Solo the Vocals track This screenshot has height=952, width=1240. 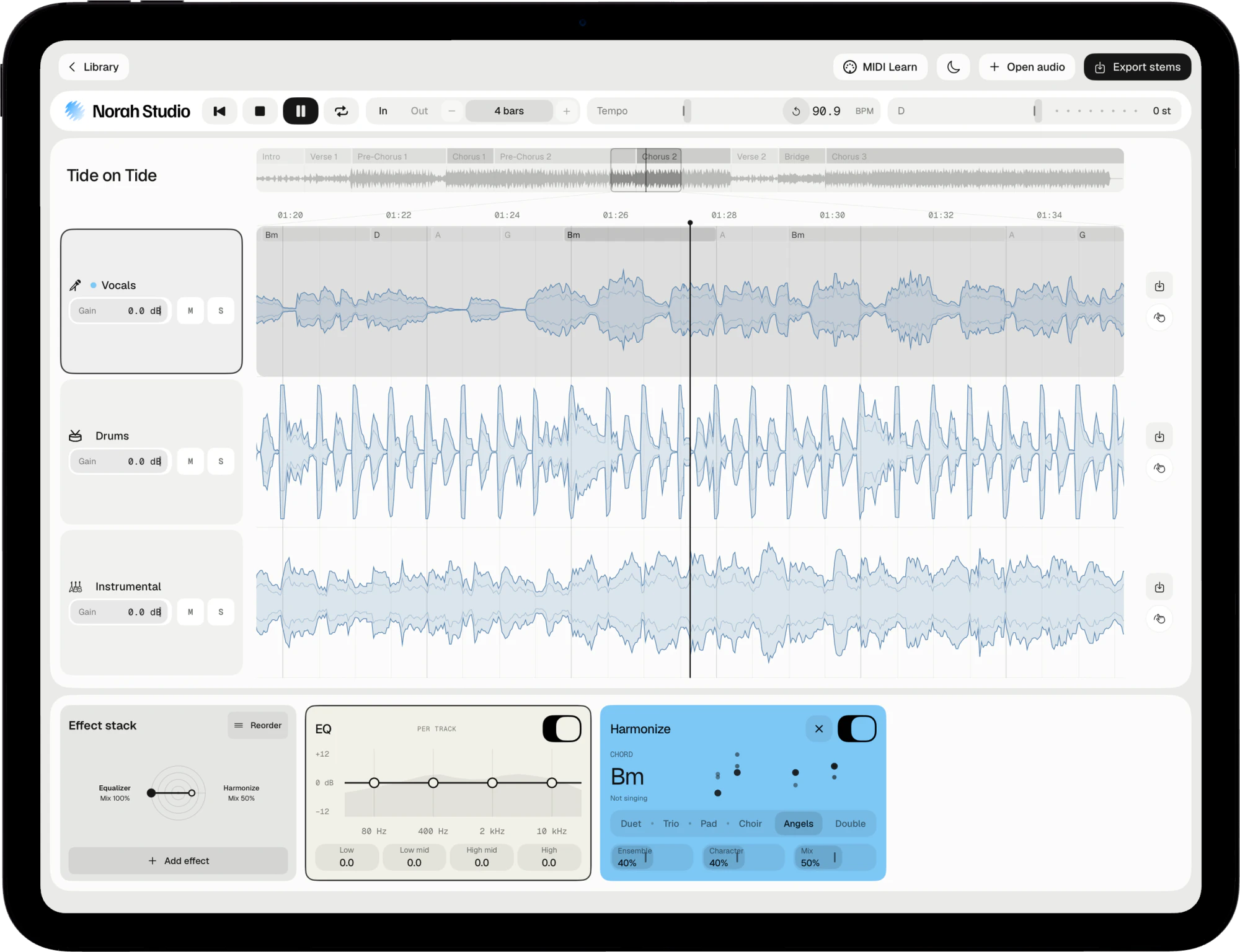(221, 311)
